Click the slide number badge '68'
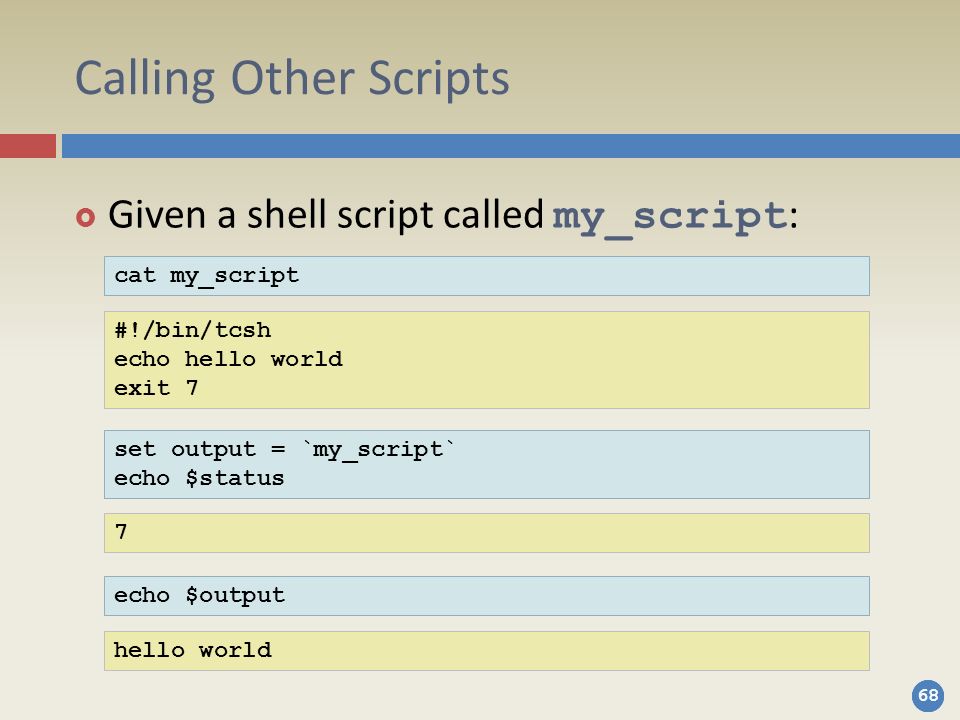Viewport: 960px width, 720px height. pyautogui.click(x=928, y=696)
